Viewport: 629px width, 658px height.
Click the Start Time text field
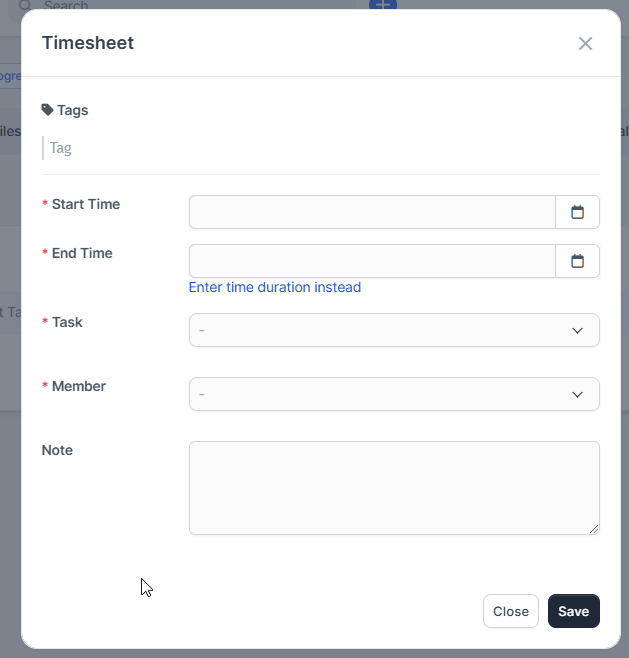[372, 212]
